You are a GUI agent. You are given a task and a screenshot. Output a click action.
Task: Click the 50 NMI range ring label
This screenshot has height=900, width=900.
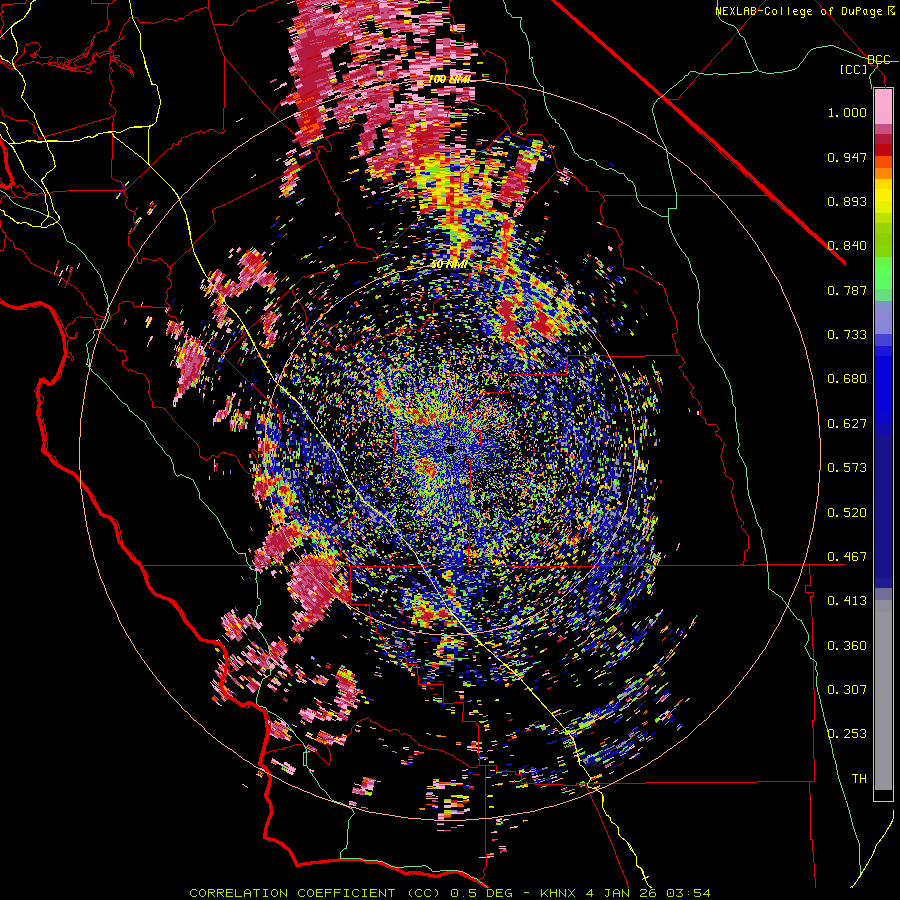click(x=449, y=265)
